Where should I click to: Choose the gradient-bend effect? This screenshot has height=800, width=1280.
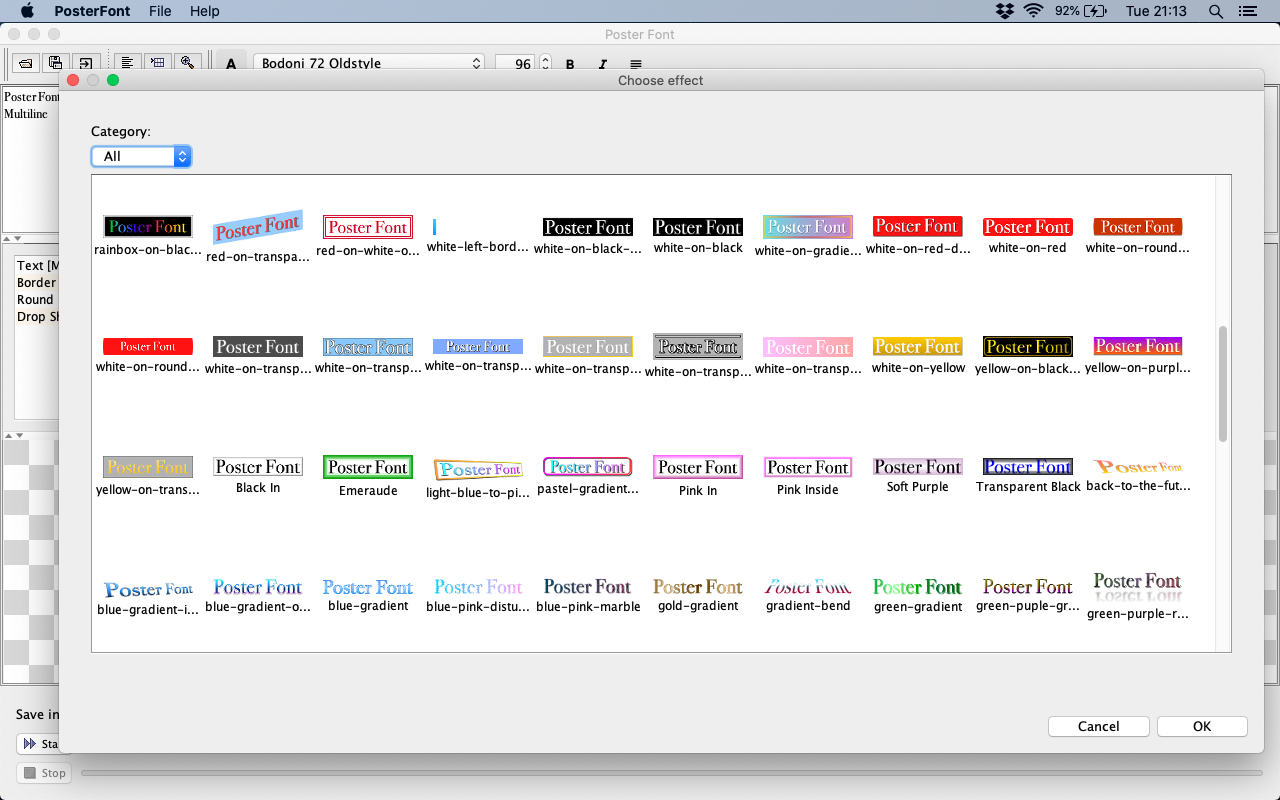[x=808, y=587]
